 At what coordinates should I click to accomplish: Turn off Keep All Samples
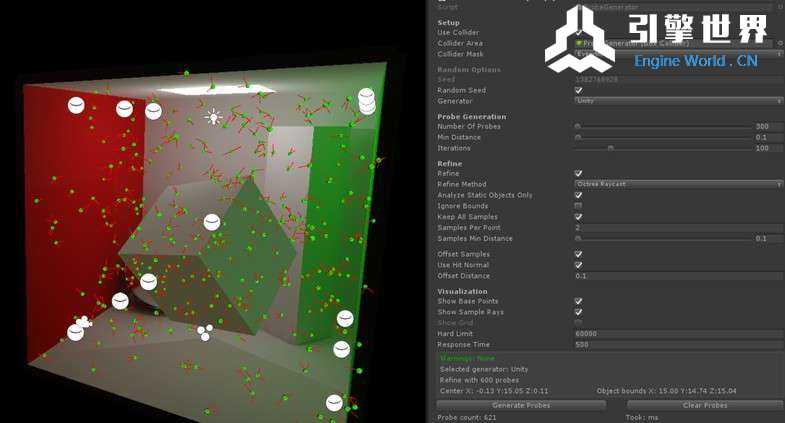pyautogui.click(x=578, y=217)
